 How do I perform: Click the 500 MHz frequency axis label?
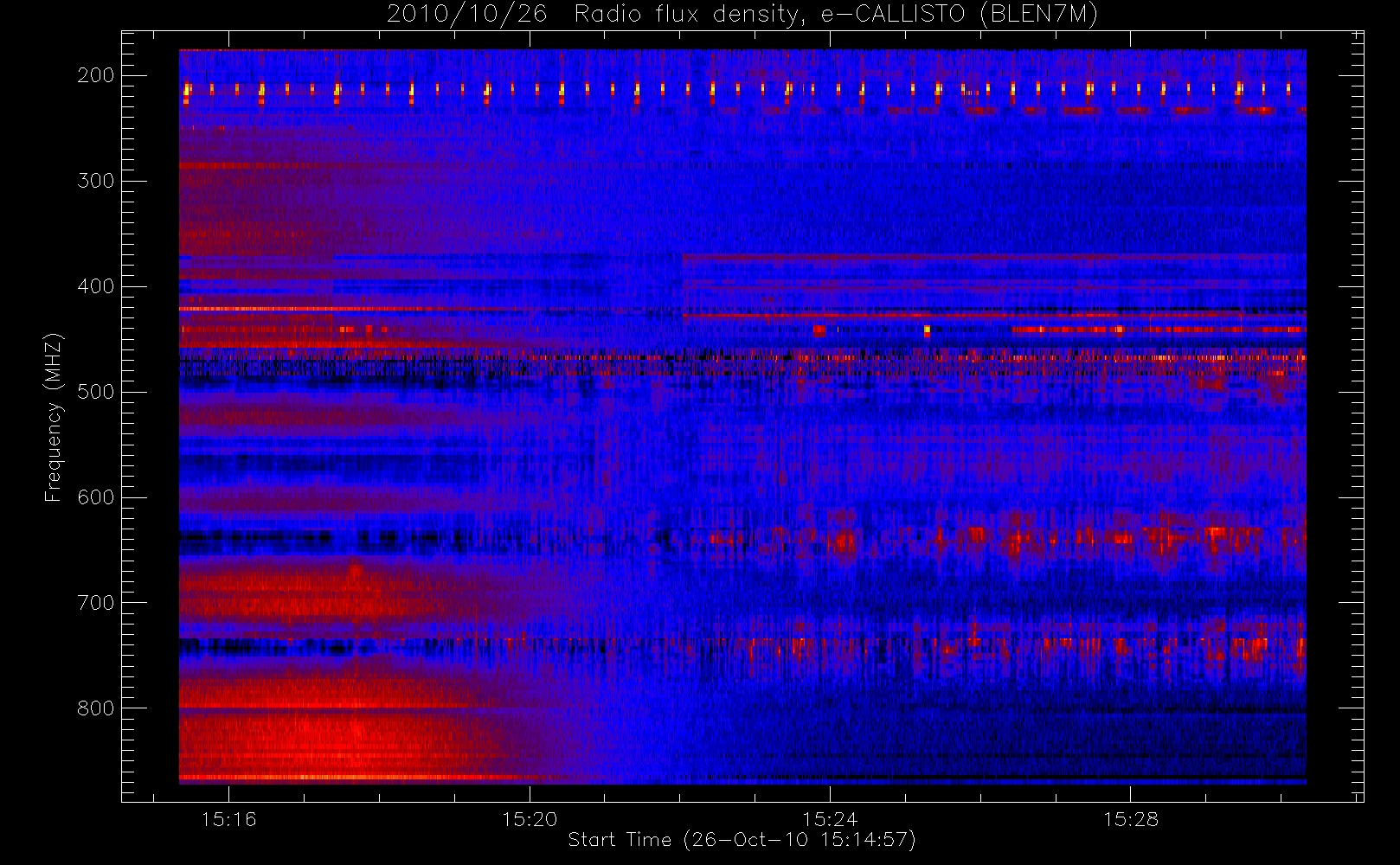(x=95, y=392)
